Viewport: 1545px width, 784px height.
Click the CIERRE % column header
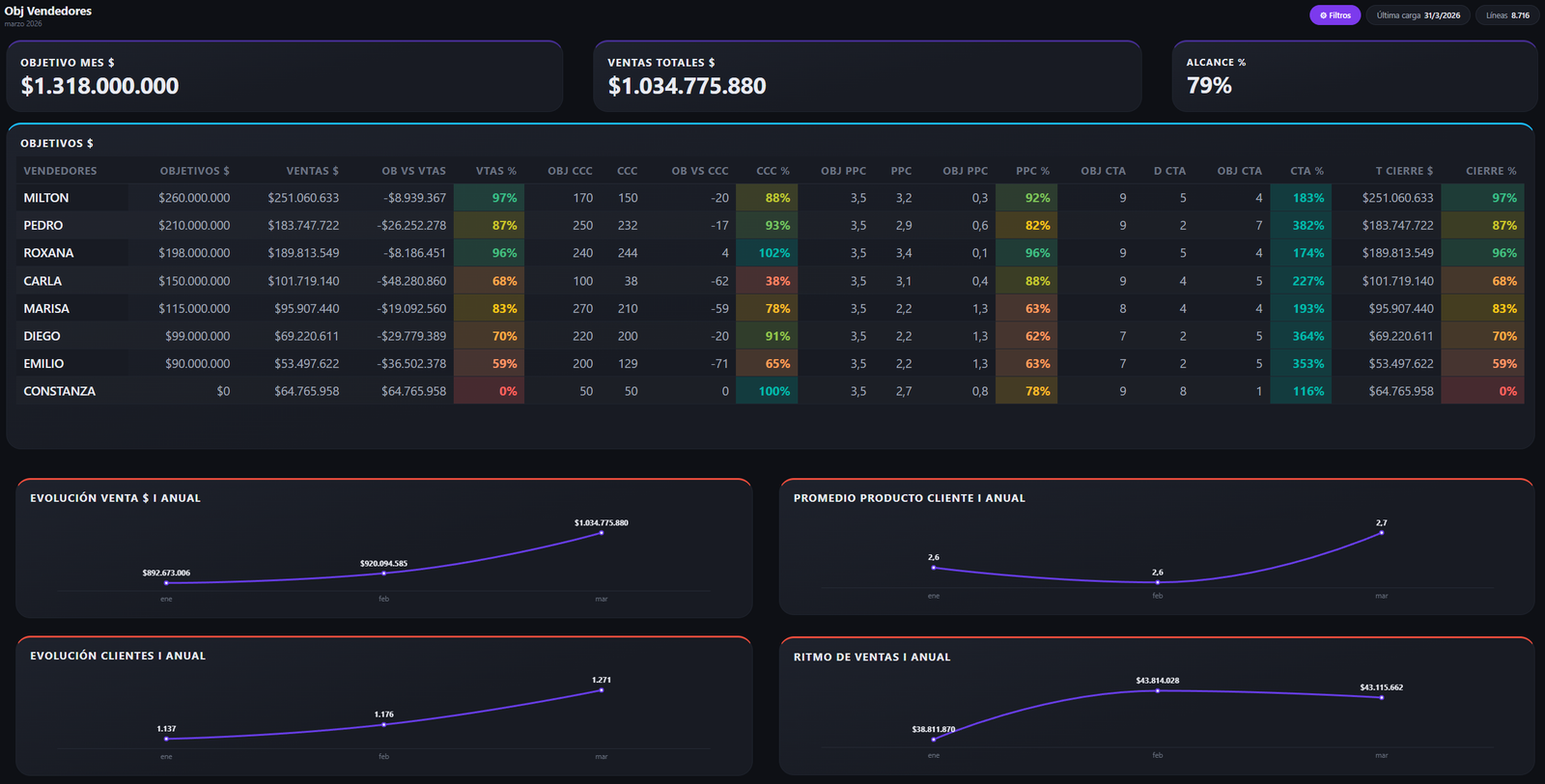(1491, 171)
